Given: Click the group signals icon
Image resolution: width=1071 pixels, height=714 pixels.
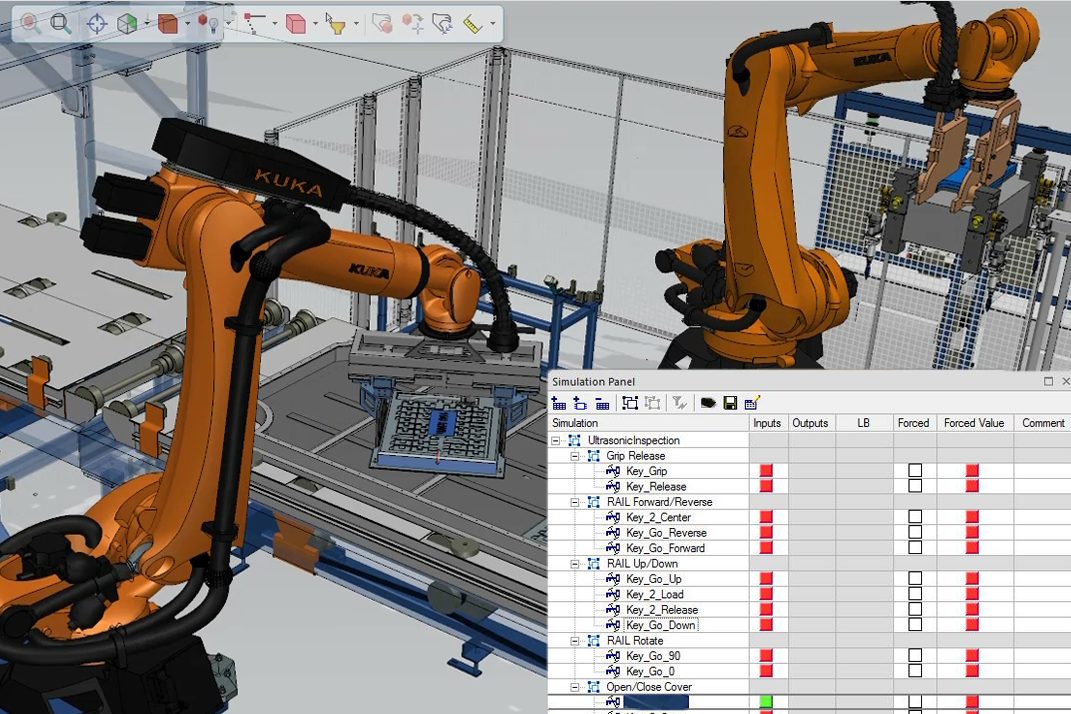Looking at the screenshot, I should click(x=630, y=403).
